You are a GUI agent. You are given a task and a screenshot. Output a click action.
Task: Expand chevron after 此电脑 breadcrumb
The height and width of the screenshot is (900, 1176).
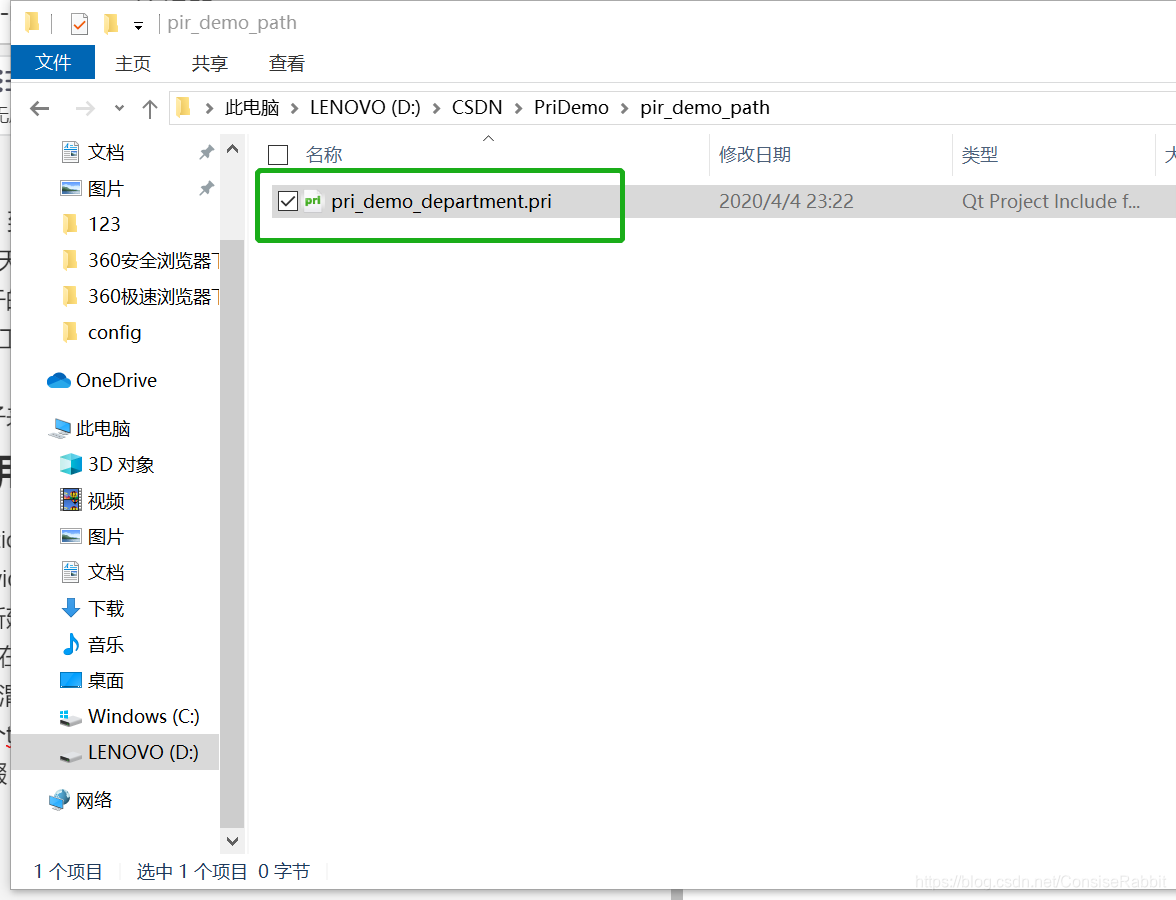click(x=295, y=109)
